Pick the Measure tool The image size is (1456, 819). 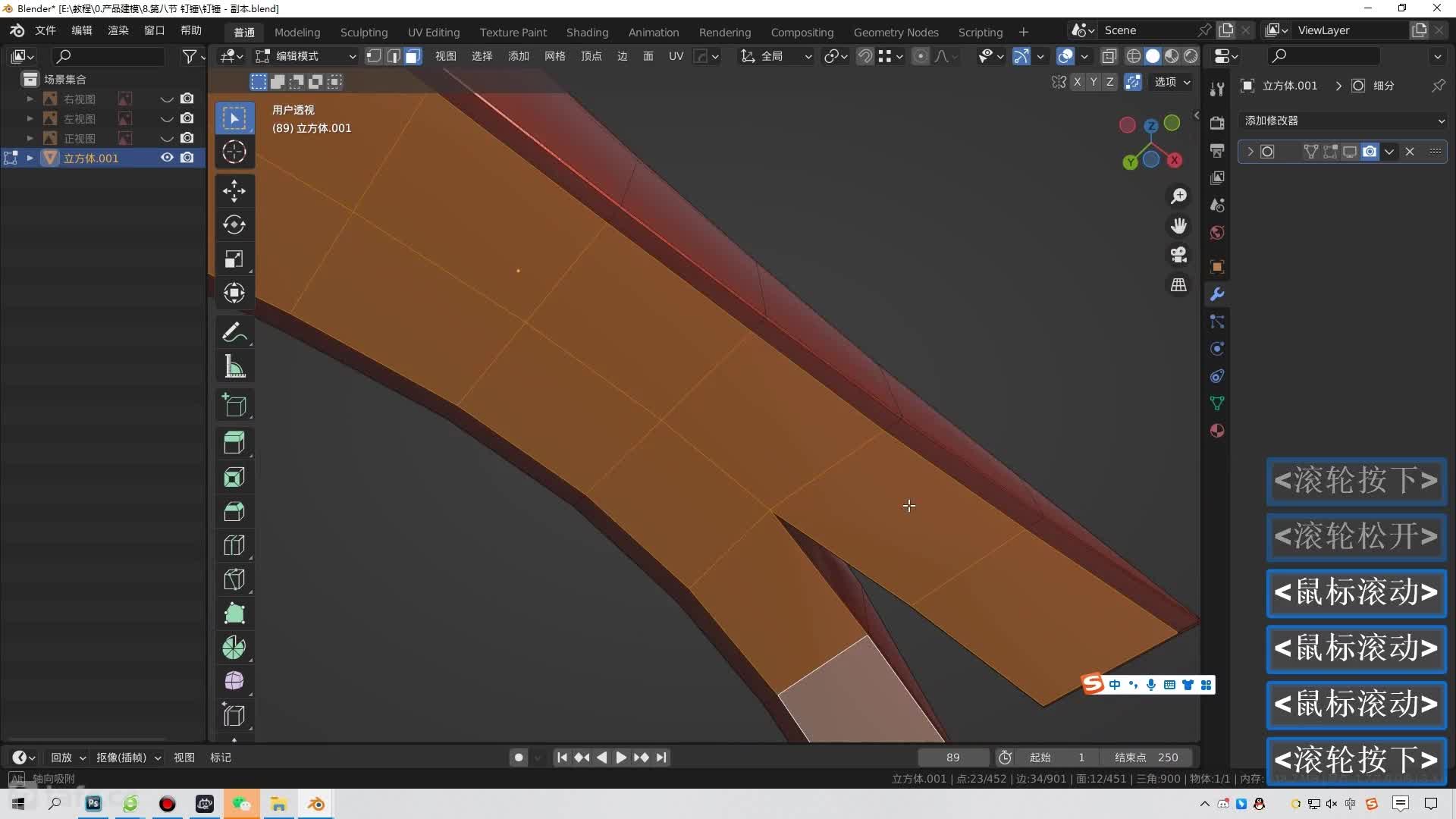[x=234, y=366]
